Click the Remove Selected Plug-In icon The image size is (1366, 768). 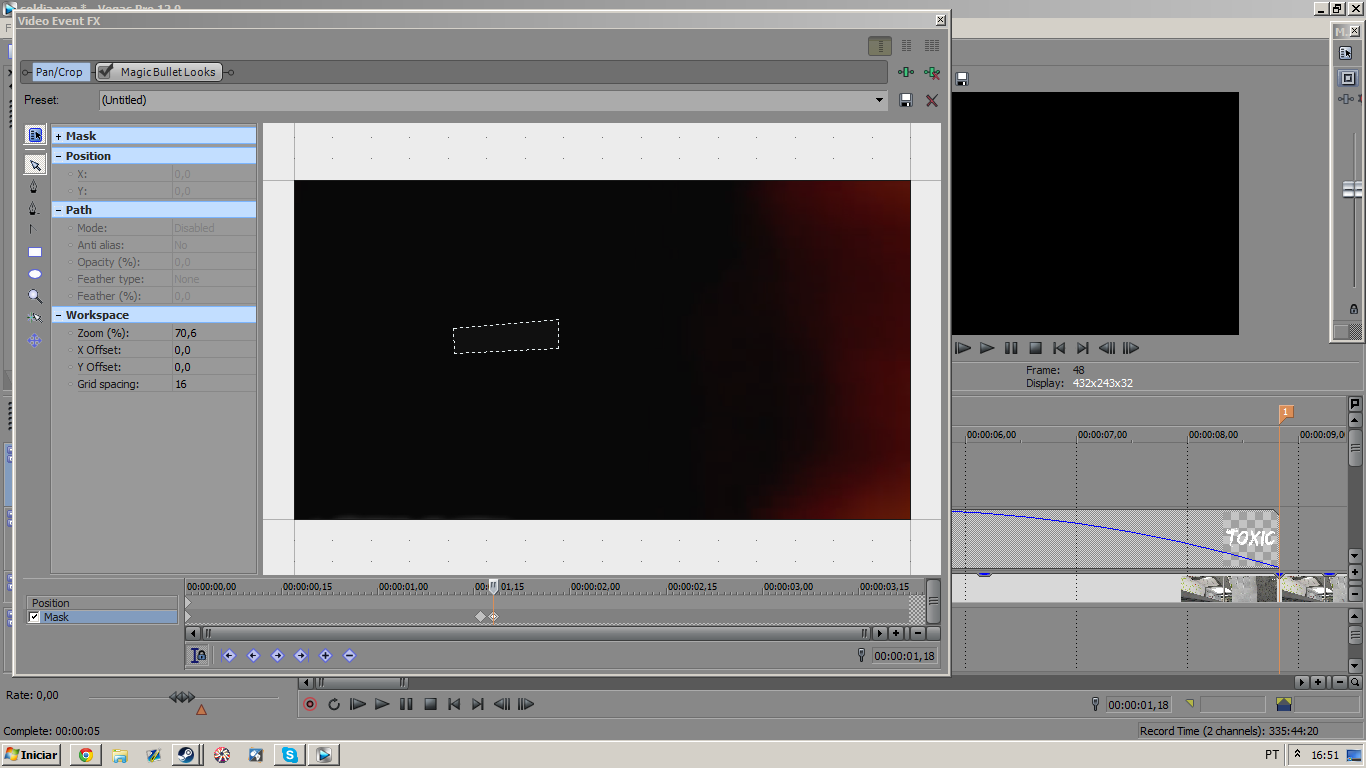click(x=932, y=72)
